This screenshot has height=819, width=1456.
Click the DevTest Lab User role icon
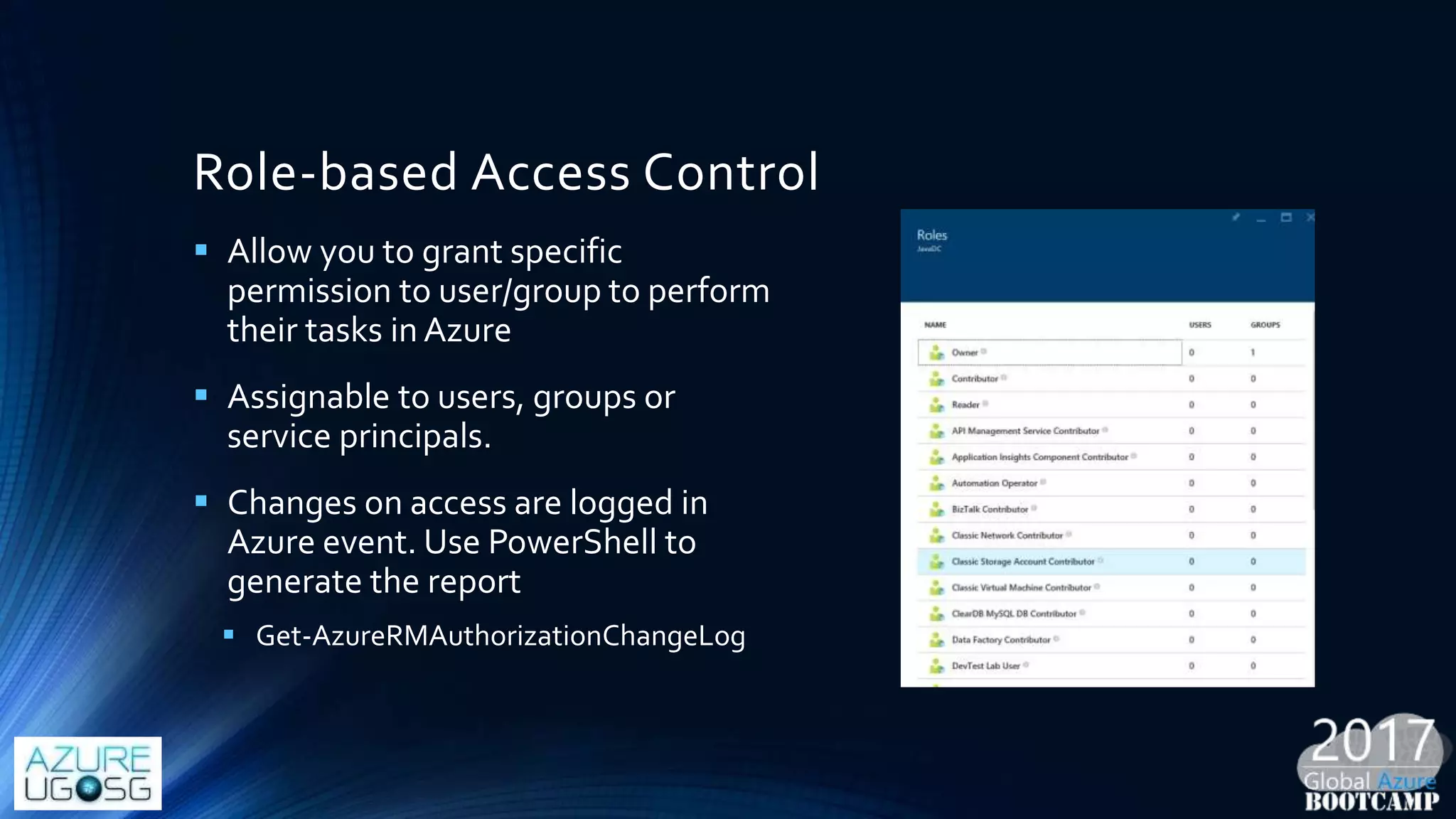[937, 666]
